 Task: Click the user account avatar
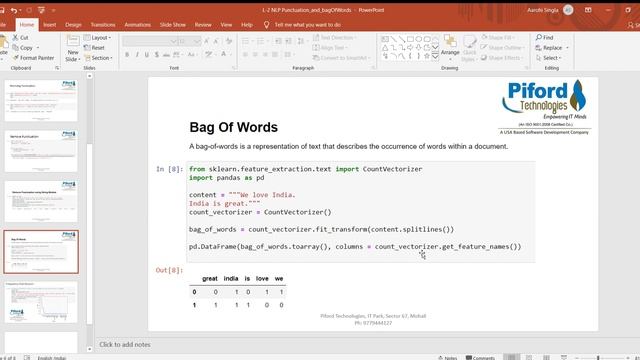click(568, 10)
